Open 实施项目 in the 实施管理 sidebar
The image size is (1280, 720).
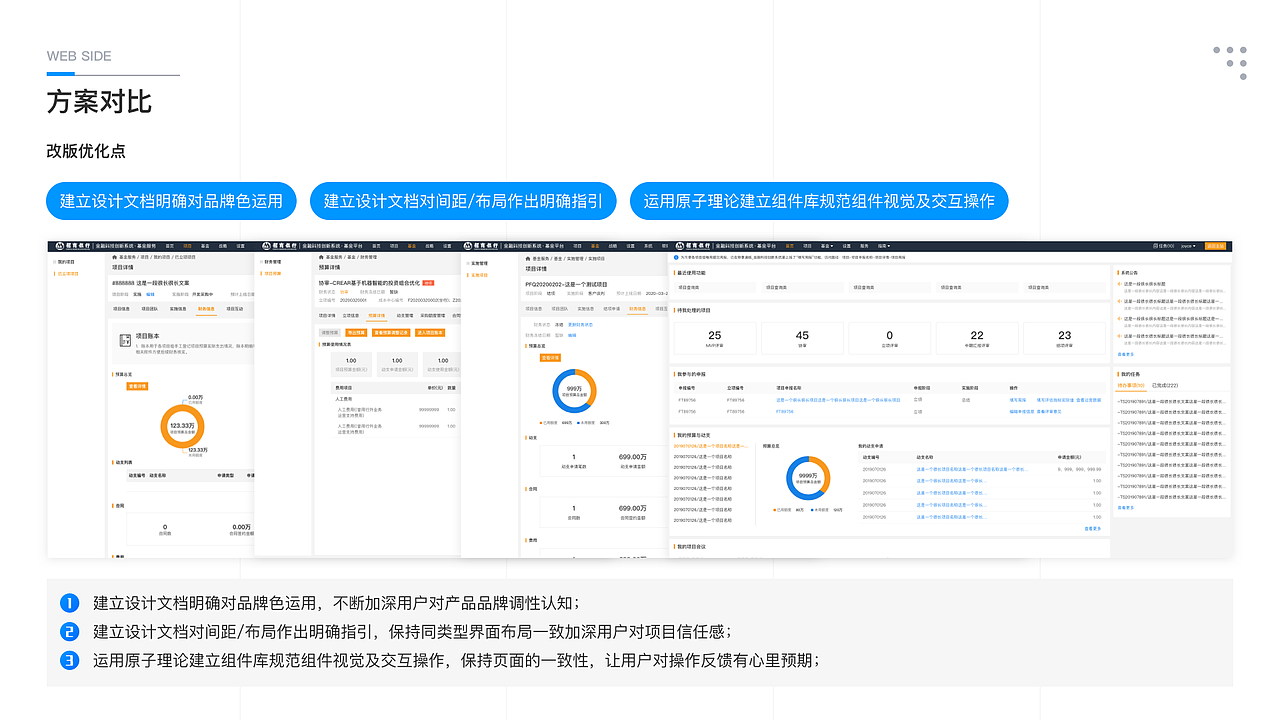(x=479, y=273)
